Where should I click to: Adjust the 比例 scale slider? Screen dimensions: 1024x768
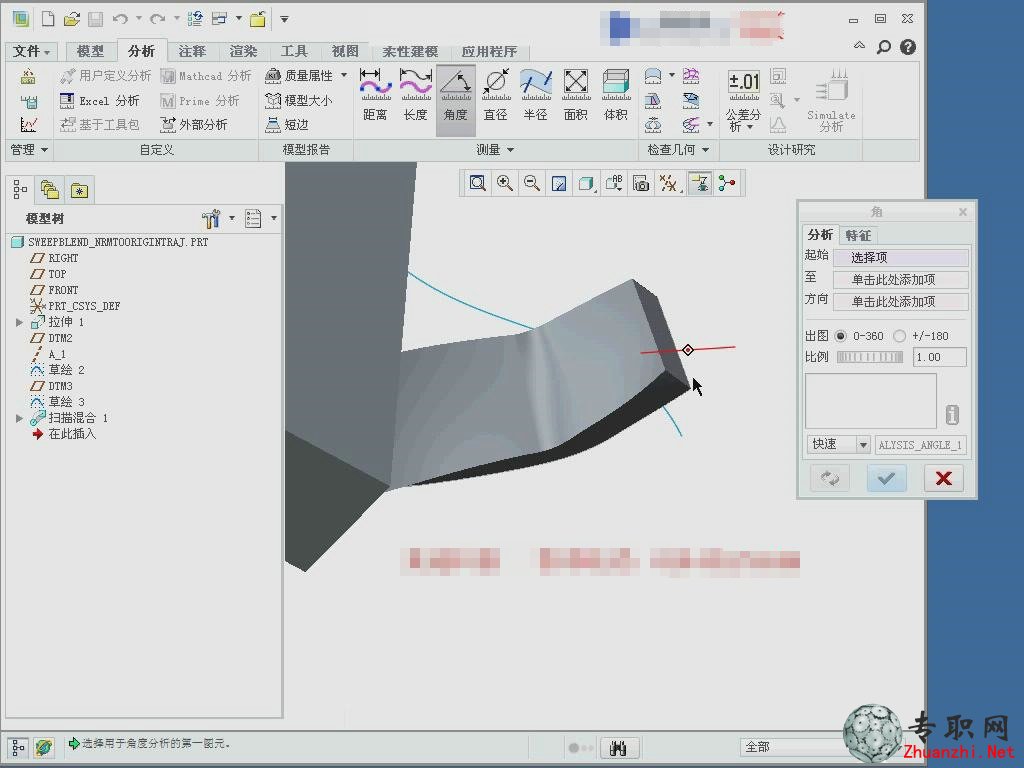tap(869, 357)
